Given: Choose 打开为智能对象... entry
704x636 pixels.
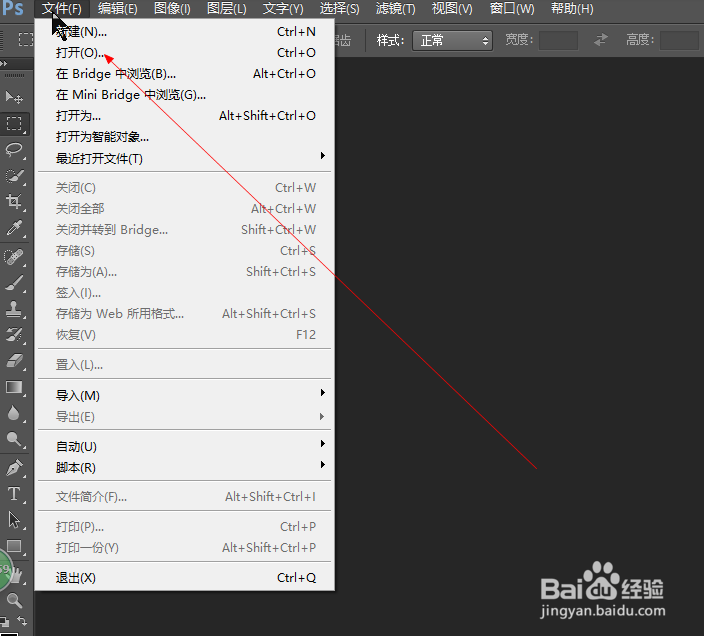Looking at the screenshot, I should (x=185, y=137).
